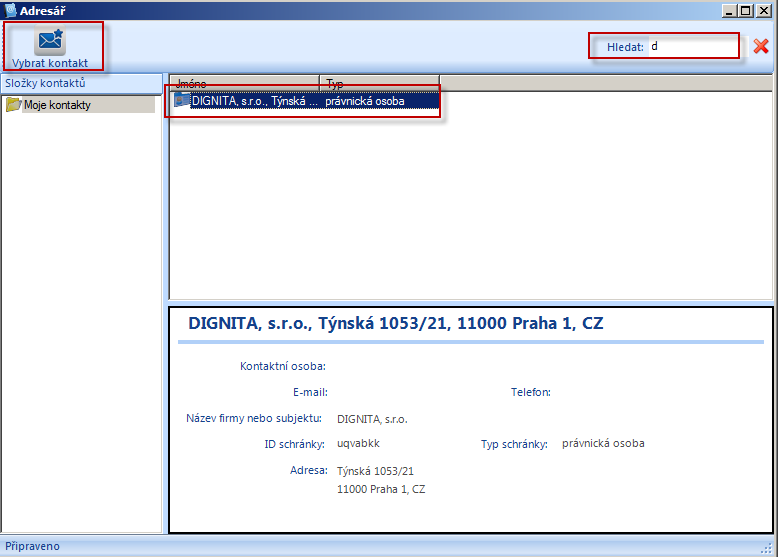Minimize the Adresář window
Image resolution: width=778 pixels, height=557 pixels.
pyautogui.click(x=729, y=10)
